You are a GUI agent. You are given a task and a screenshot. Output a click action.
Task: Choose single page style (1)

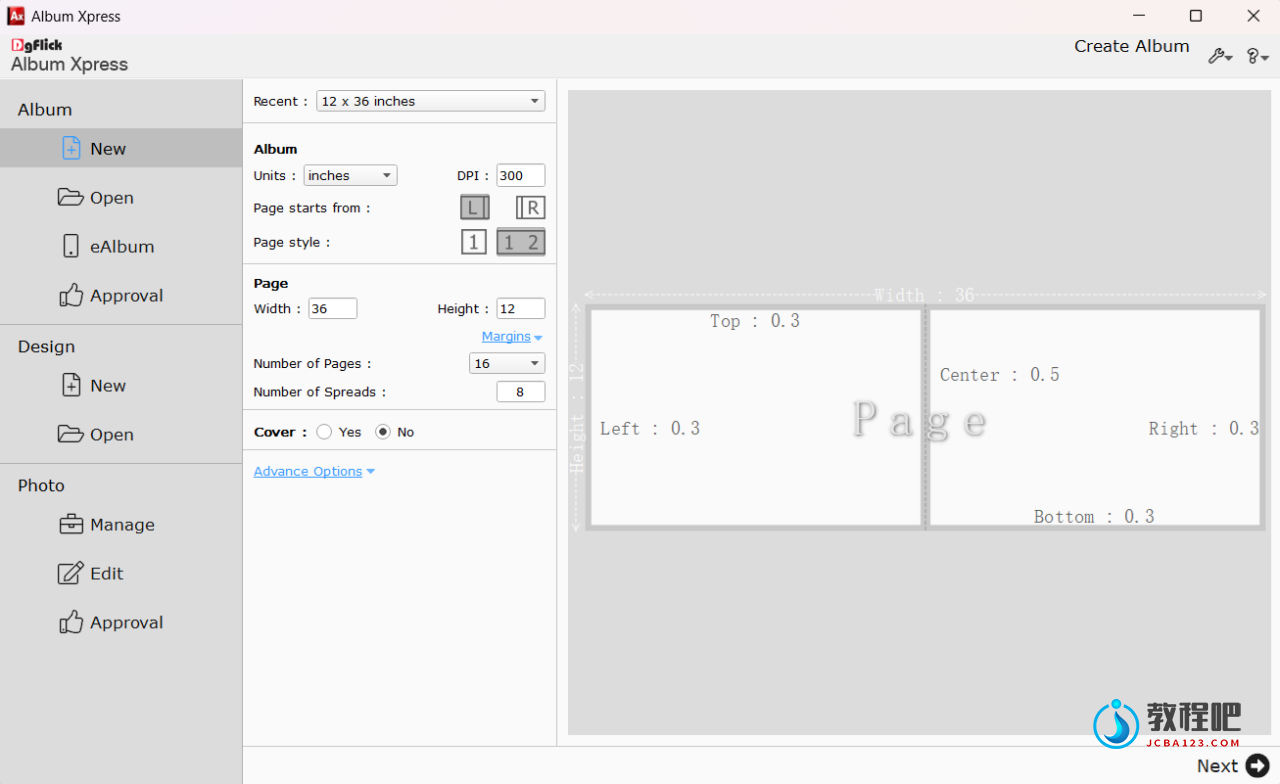pos(474,242)
